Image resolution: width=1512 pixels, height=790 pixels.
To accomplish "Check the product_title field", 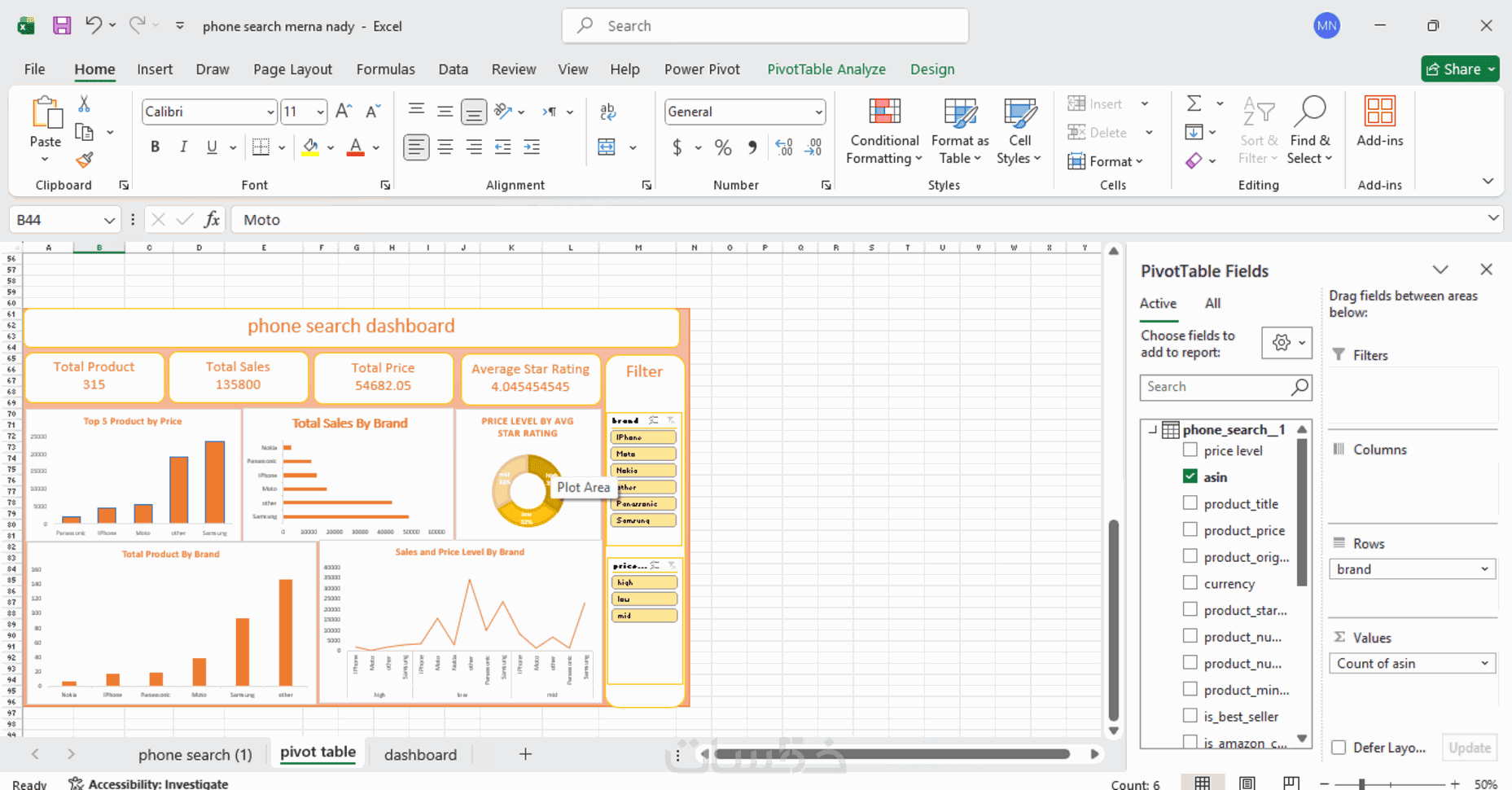I will coord(1190,503).
